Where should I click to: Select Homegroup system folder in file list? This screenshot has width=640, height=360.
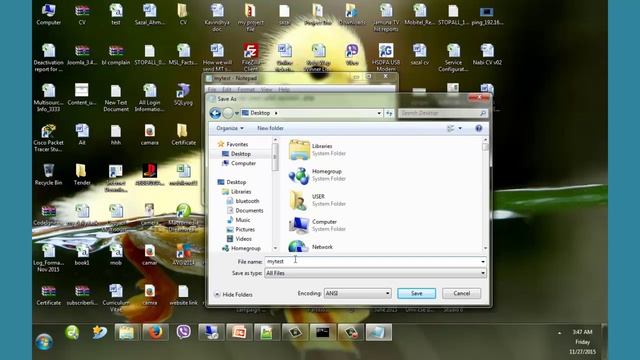coord(317,175)
